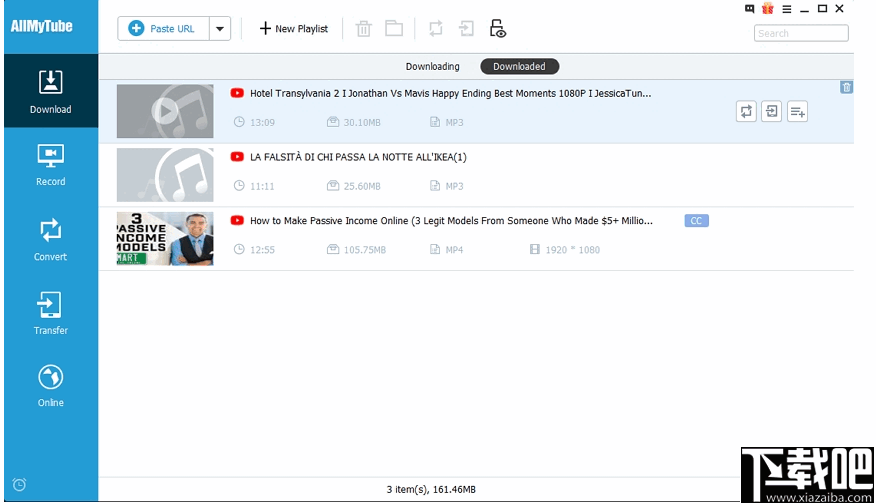Click the Passive Income Models video thumbnail

click(165, 239)
